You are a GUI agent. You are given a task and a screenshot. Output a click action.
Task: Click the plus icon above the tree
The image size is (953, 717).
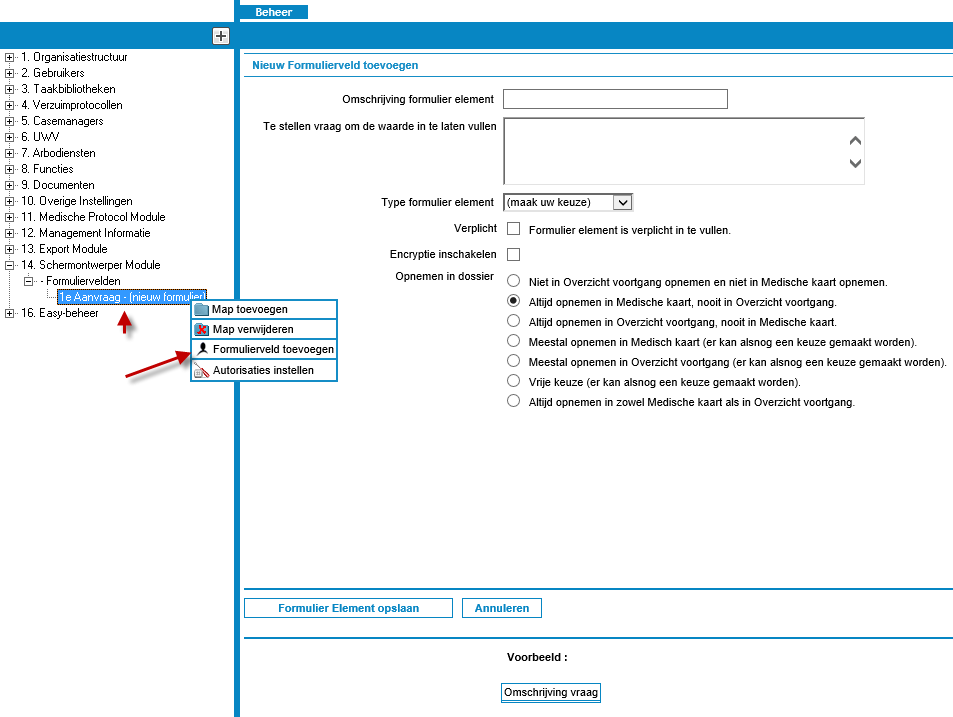(x=221, y=36)
